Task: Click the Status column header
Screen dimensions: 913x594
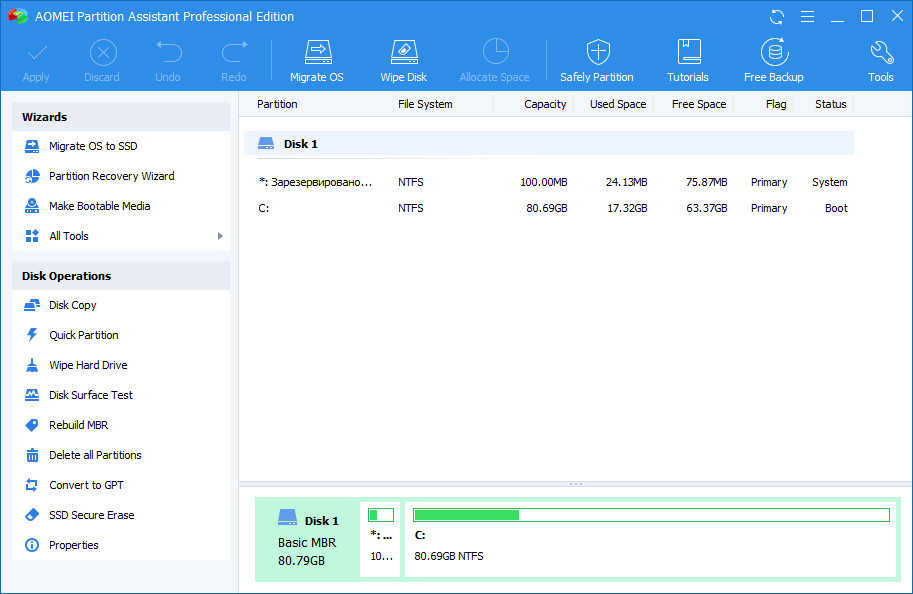Action: (830, 104)
